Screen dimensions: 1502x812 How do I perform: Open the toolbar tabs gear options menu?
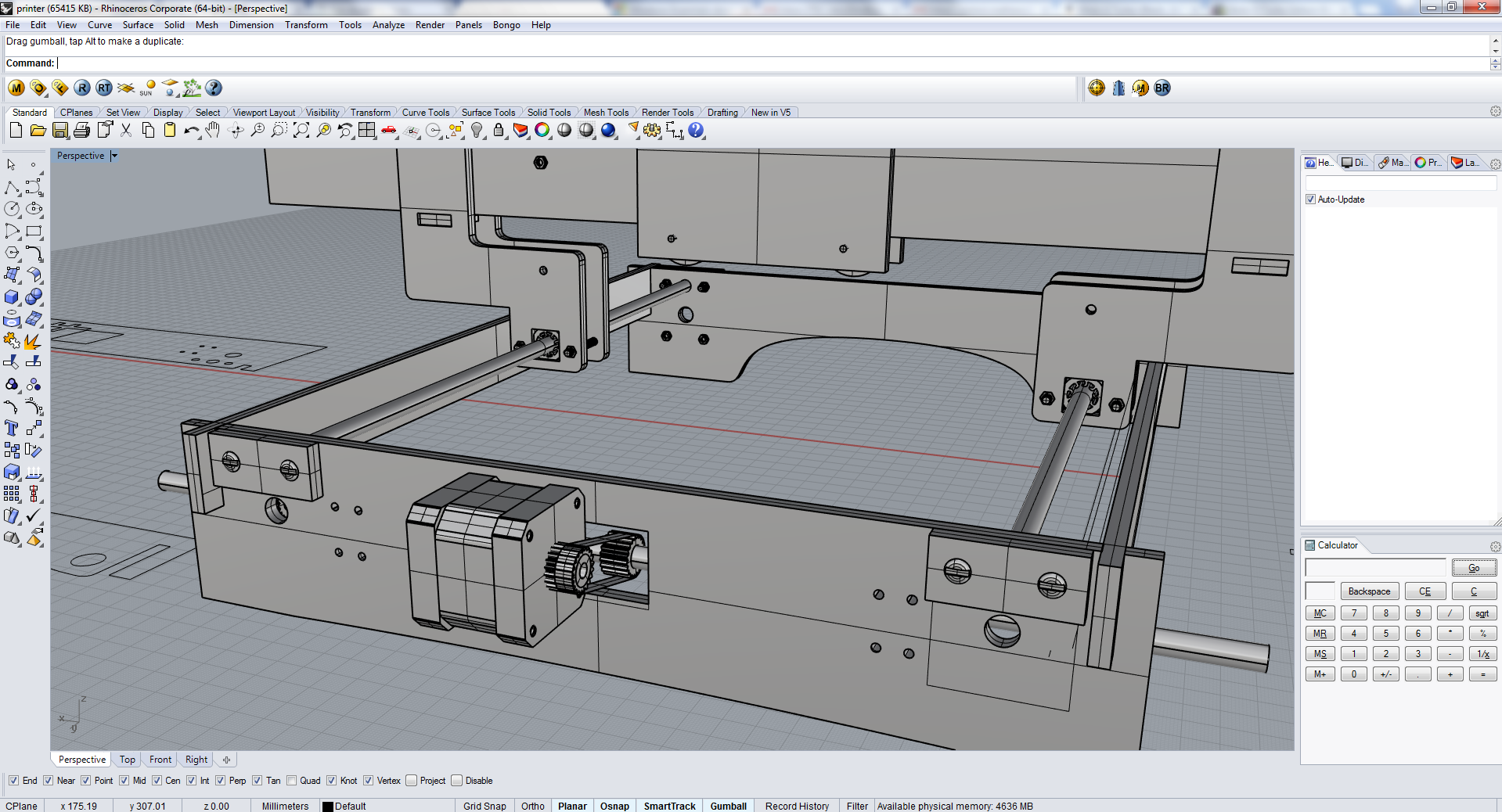pos(1495,112)
